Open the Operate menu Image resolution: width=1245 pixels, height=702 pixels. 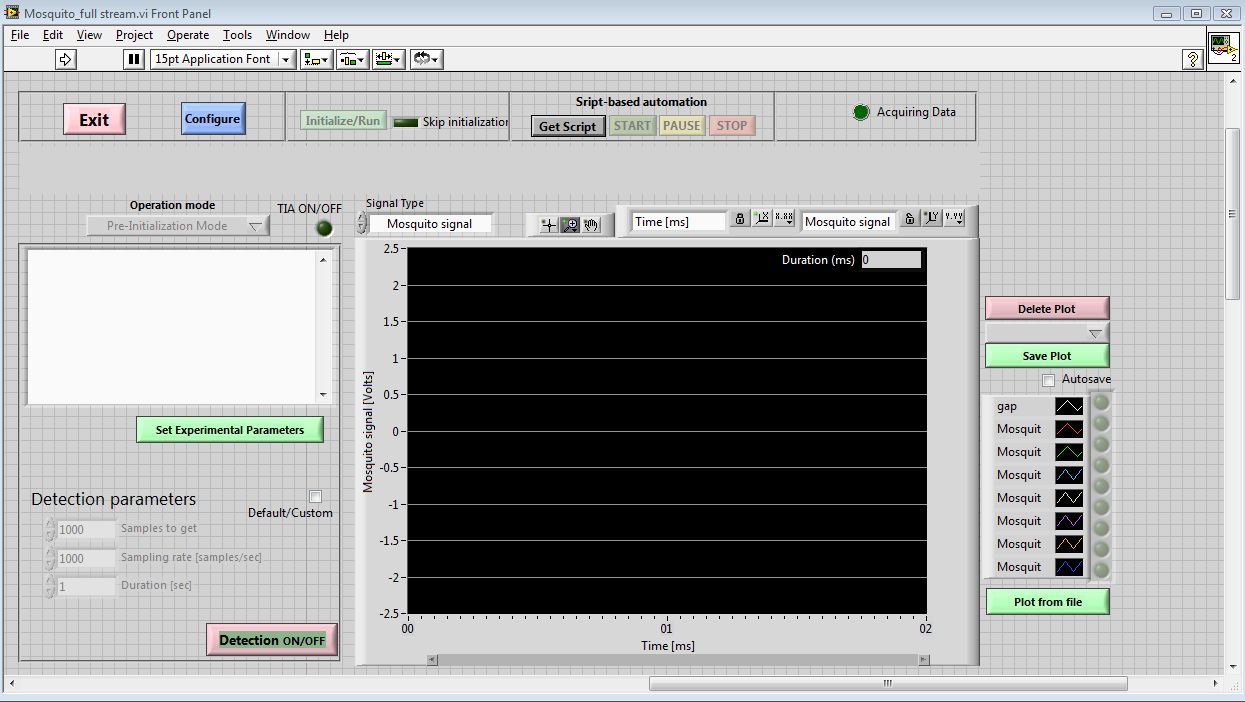pyautogui.click(x=188, y=35)
